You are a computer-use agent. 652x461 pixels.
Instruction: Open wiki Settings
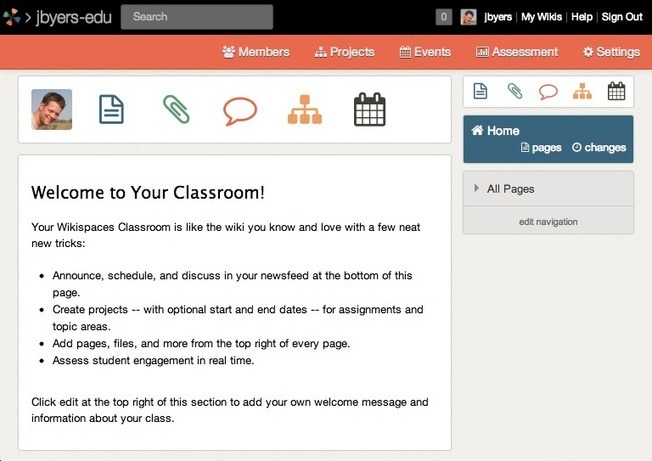point(610,52)
